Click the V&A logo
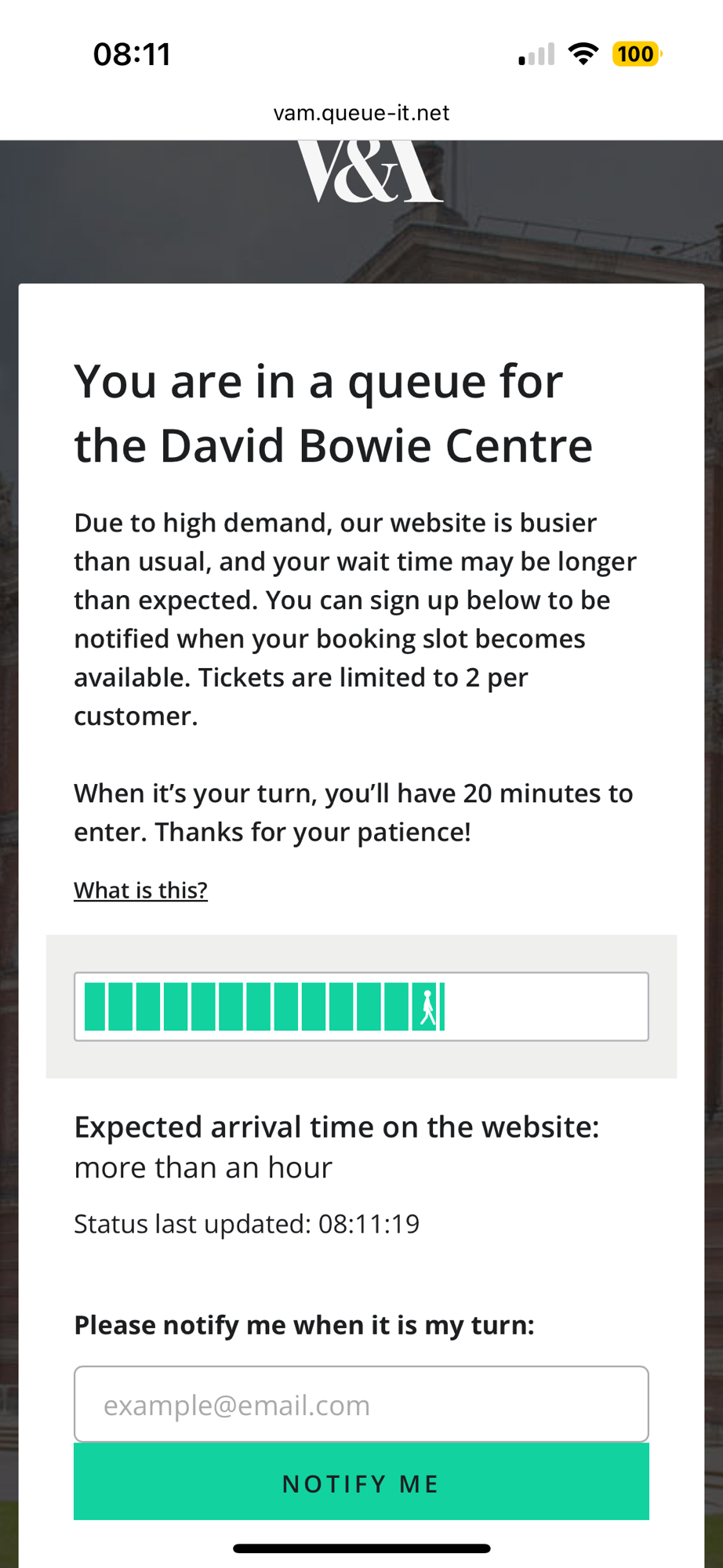The height and width of the screenshot is (1568, 723). [369, 172]
